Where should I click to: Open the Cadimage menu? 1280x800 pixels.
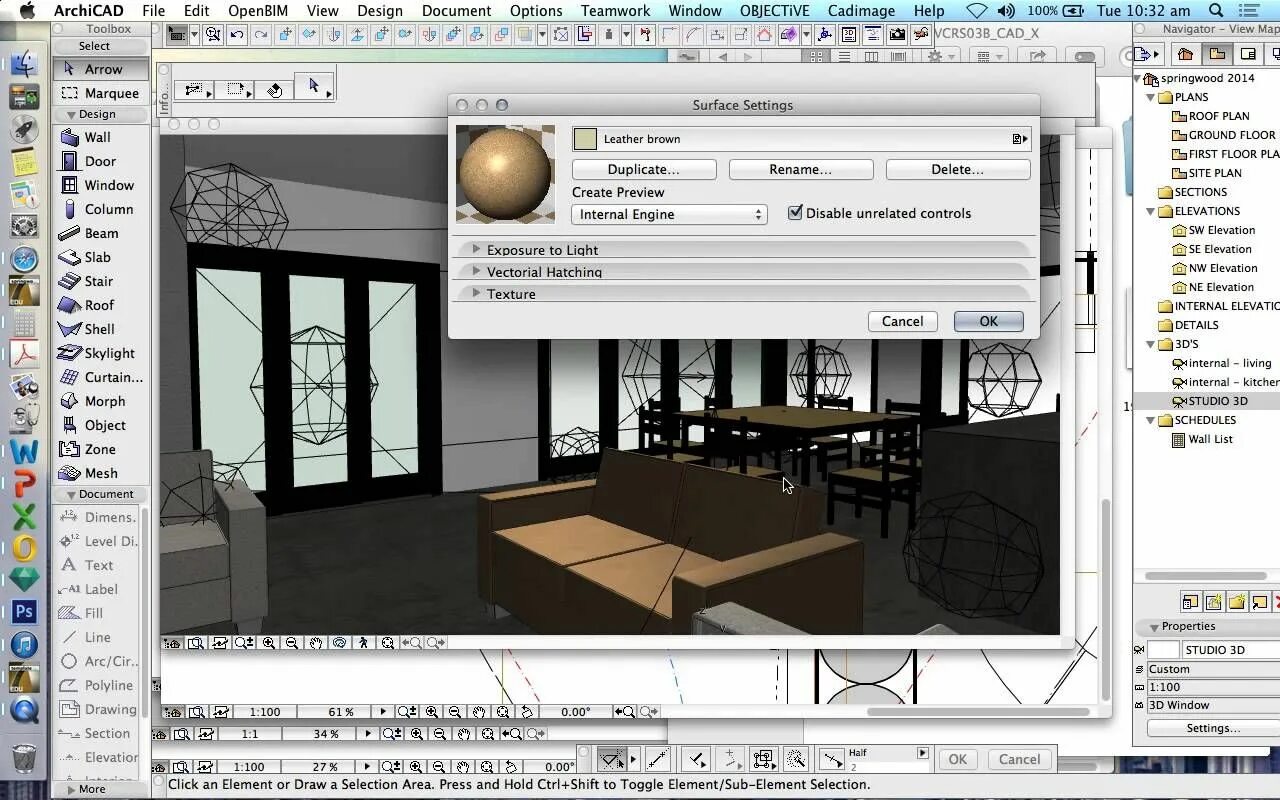(862, 11)
